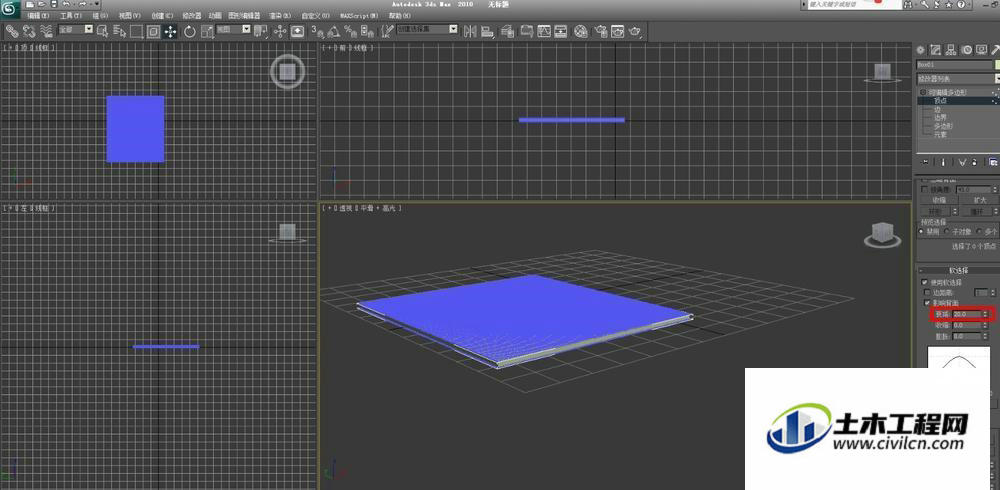Collapse the 可编辑多边形 stack entry
The image size is (1000, 490).
tap(923, 93)
